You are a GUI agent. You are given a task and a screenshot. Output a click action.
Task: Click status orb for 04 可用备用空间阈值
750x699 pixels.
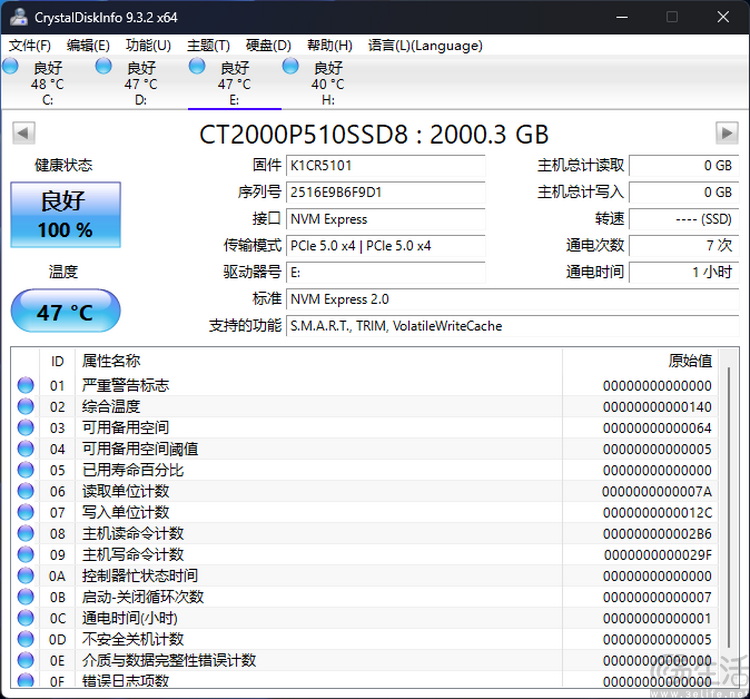25,449
